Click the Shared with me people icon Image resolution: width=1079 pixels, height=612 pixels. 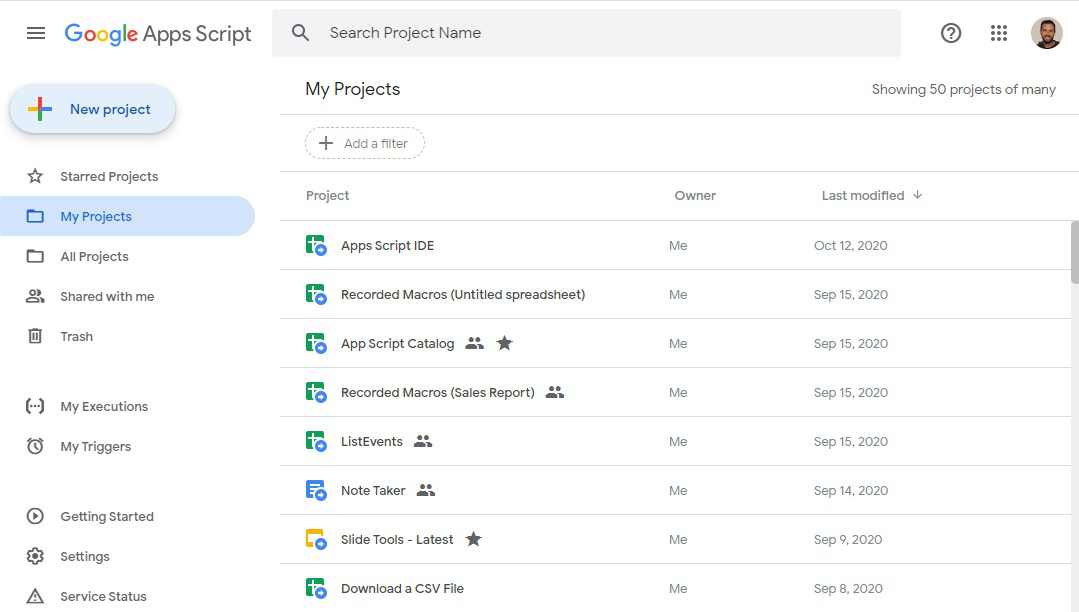tap(35, 296)
